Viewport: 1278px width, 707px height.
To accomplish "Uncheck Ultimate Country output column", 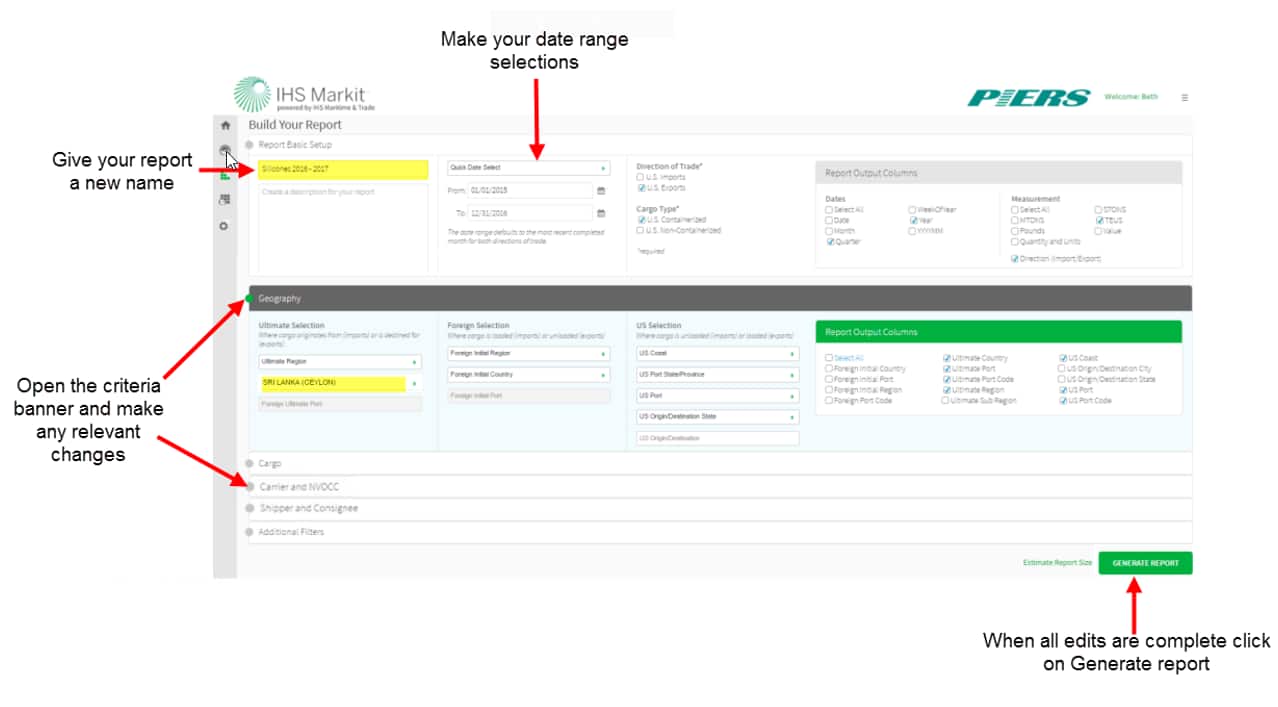I will (946, 358).
